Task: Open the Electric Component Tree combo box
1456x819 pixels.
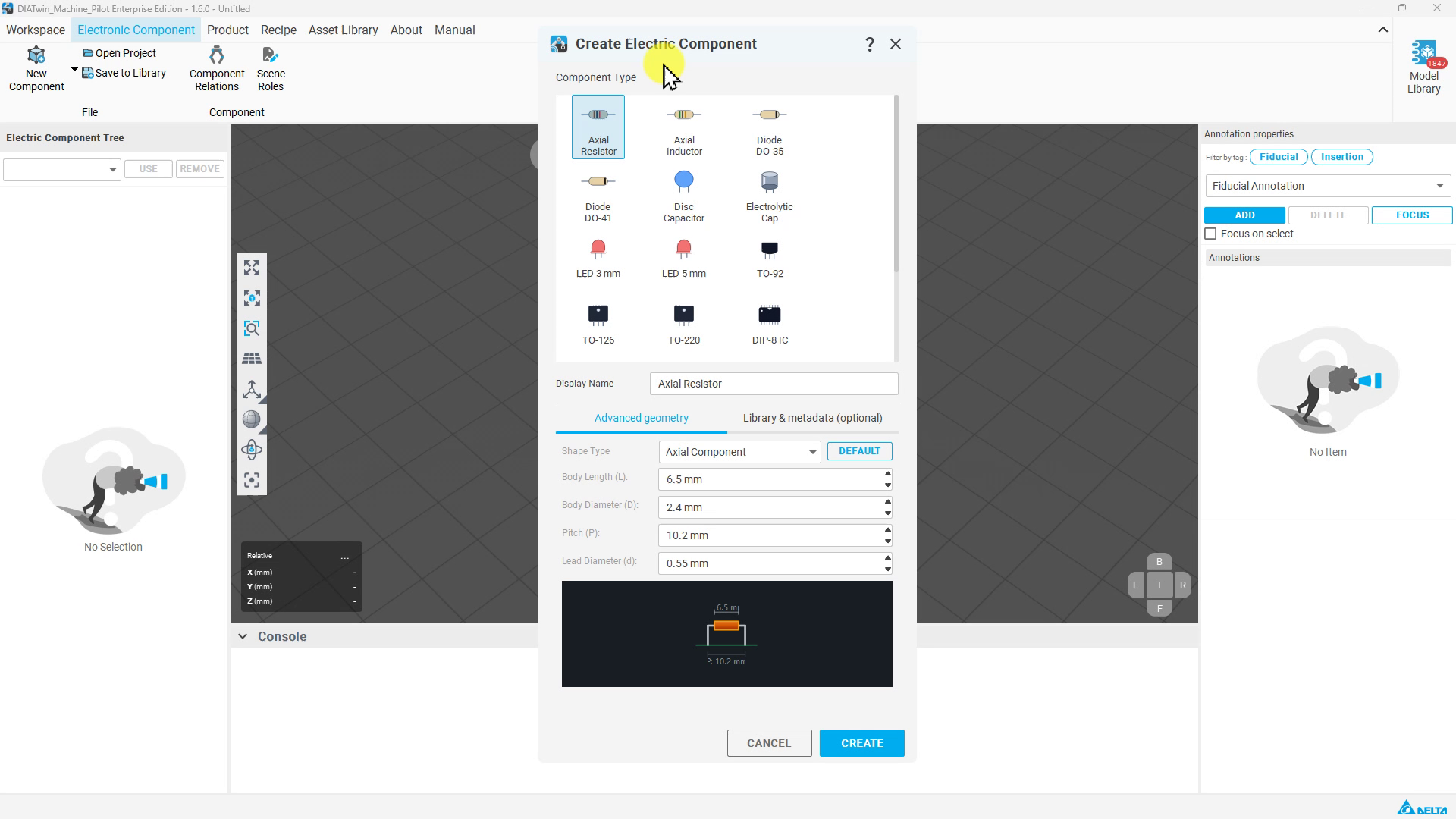Action: point(62,169)
